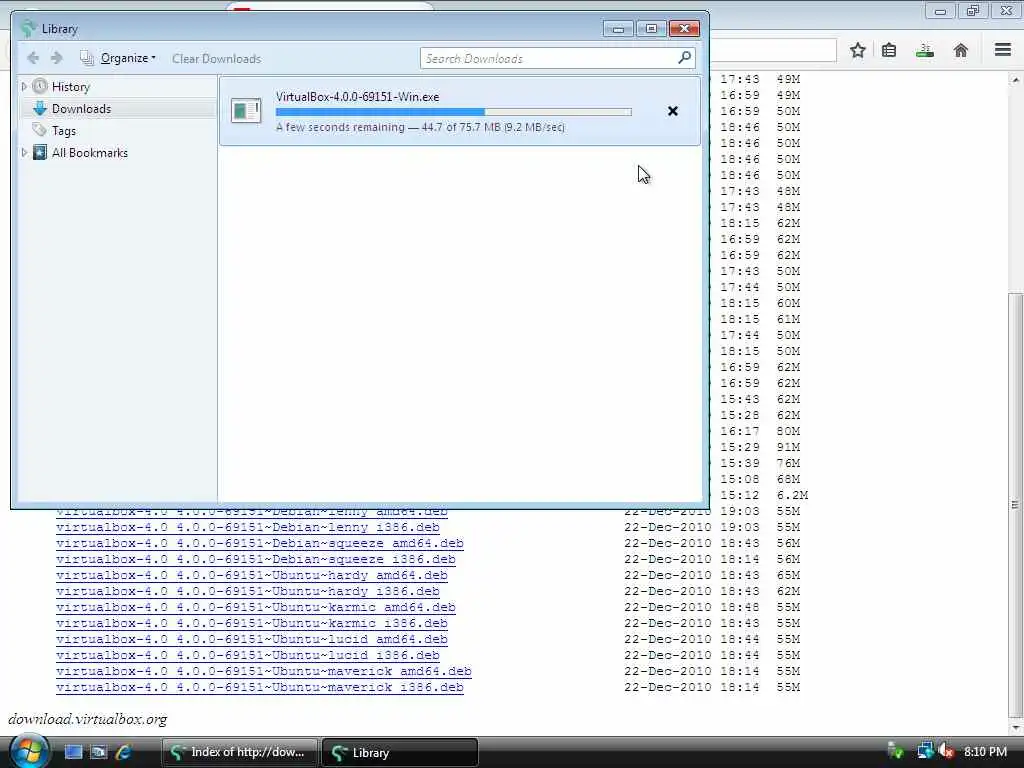This screenshot has height=768, width=1024.
Task: Go to browser home page
Action: click(x=961, y=50)
